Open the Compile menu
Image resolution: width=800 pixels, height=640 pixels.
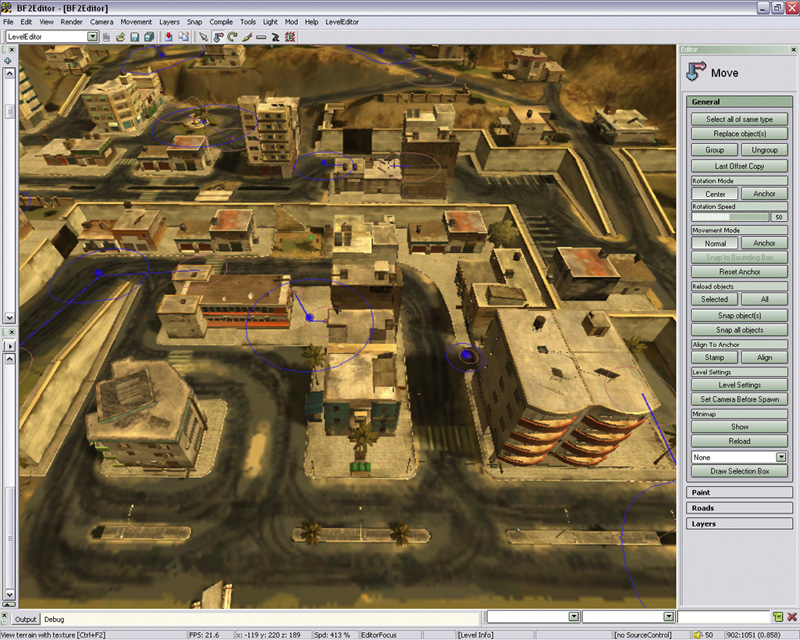coord(221,22)
